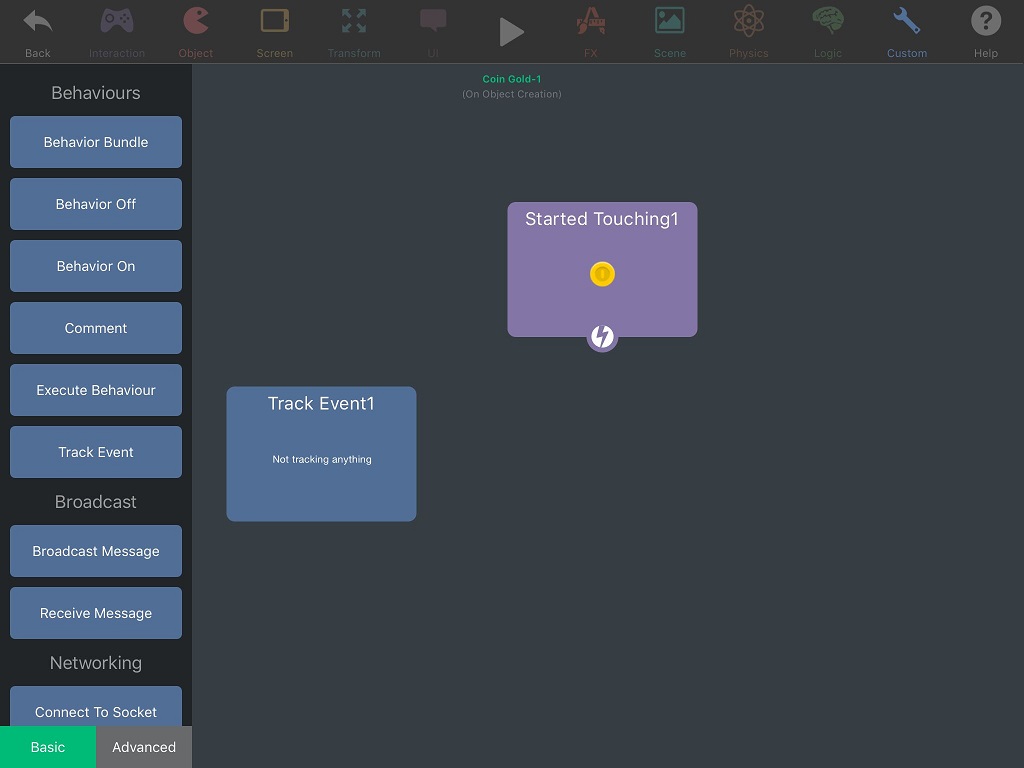
Task: Add a Behavior Bundle behaviour
Action: [96, 142]
